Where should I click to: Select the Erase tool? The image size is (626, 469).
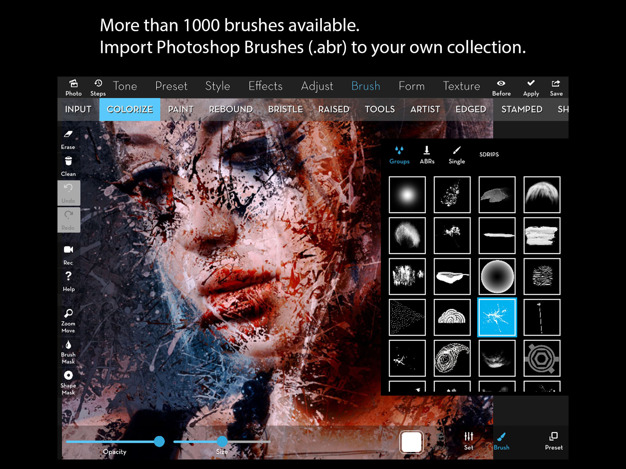pos(68,137)
